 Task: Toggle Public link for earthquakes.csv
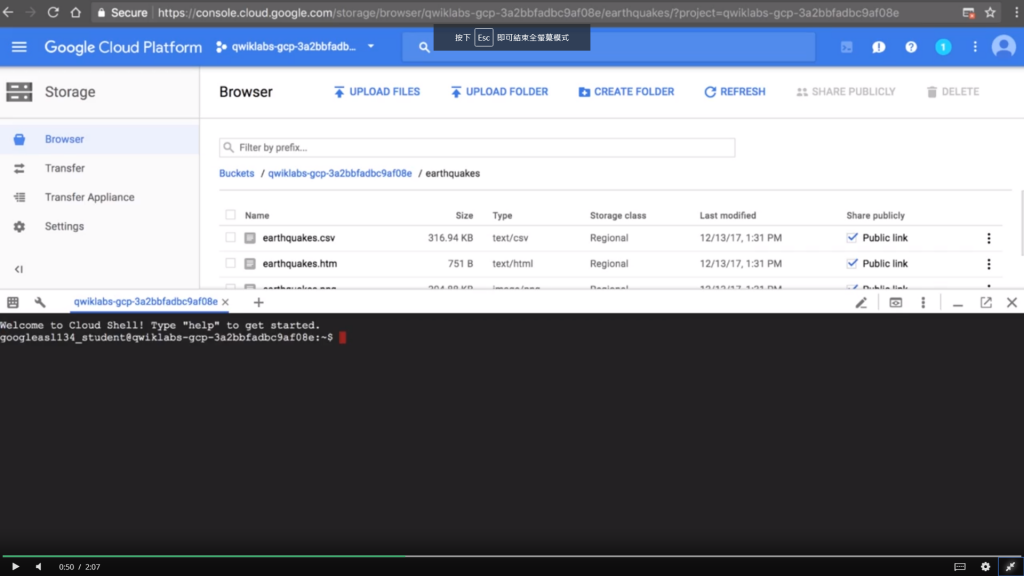tap(852, 238)
